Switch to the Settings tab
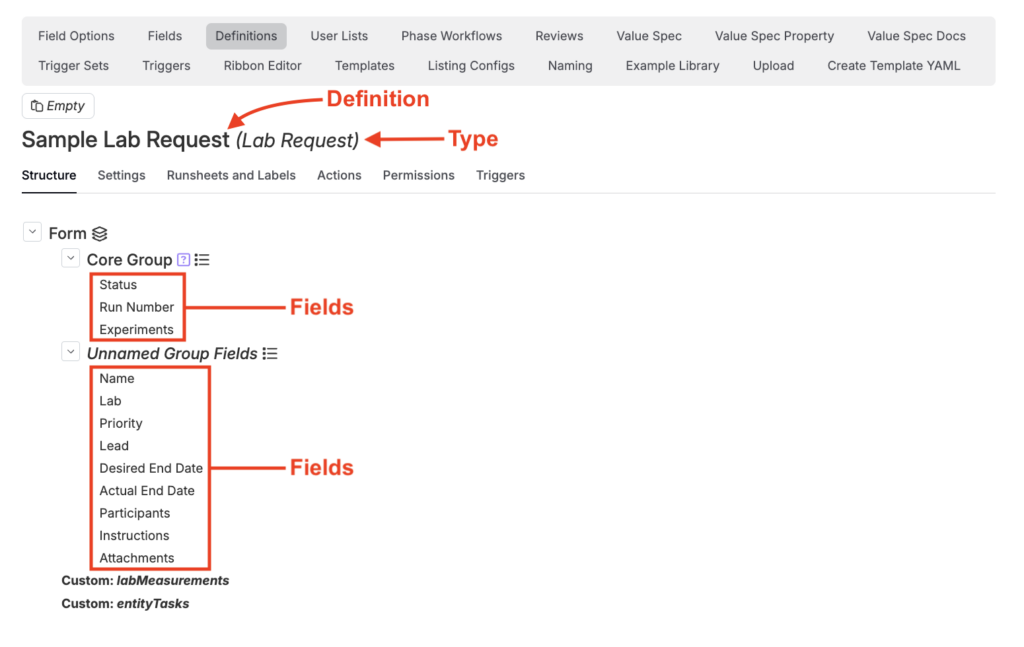The width and height of the screenshot is (1024, 647). [121, 175]
